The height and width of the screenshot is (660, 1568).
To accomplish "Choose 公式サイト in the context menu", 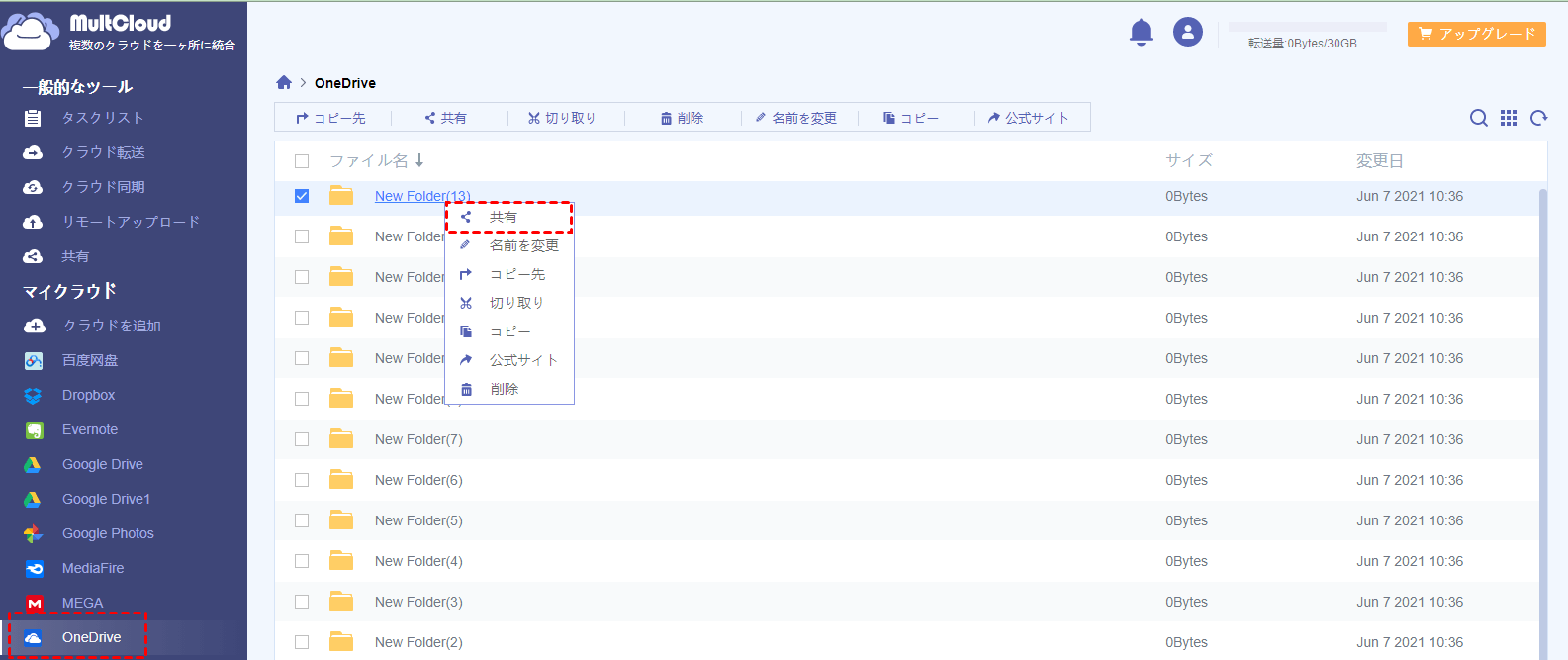I will [x=509, y=360].
